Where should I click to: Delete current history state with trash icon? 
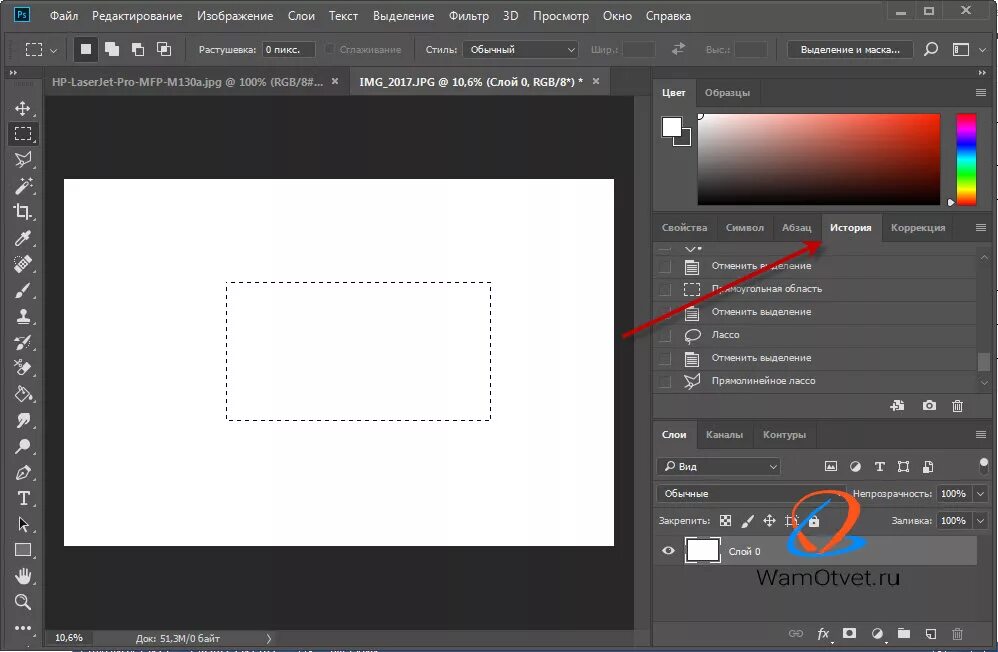tap(957, 406)
